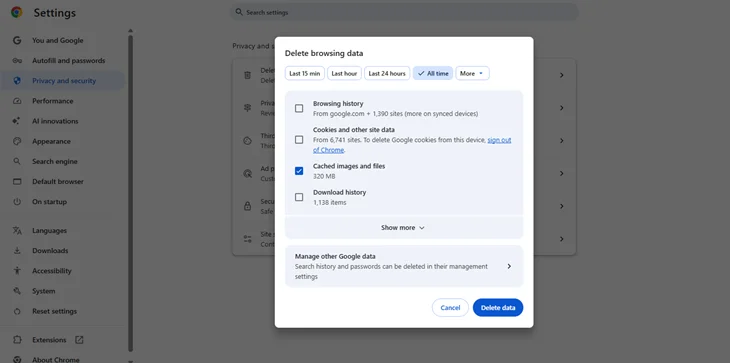Screen dimensions: 730x363
Task: Click the puzzle piece icon for Extensions
Action: (17, 340)
